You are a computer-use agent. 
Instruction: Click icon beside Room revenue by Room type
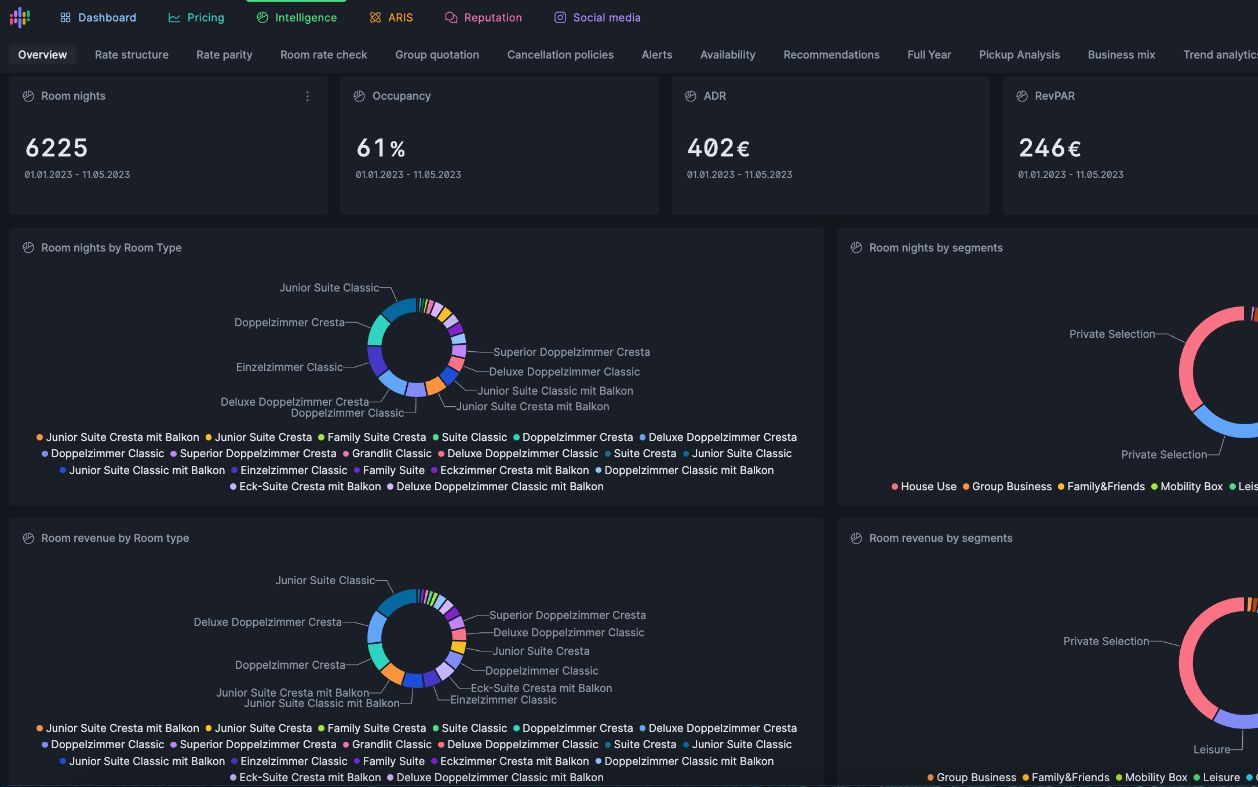point(28,538)
